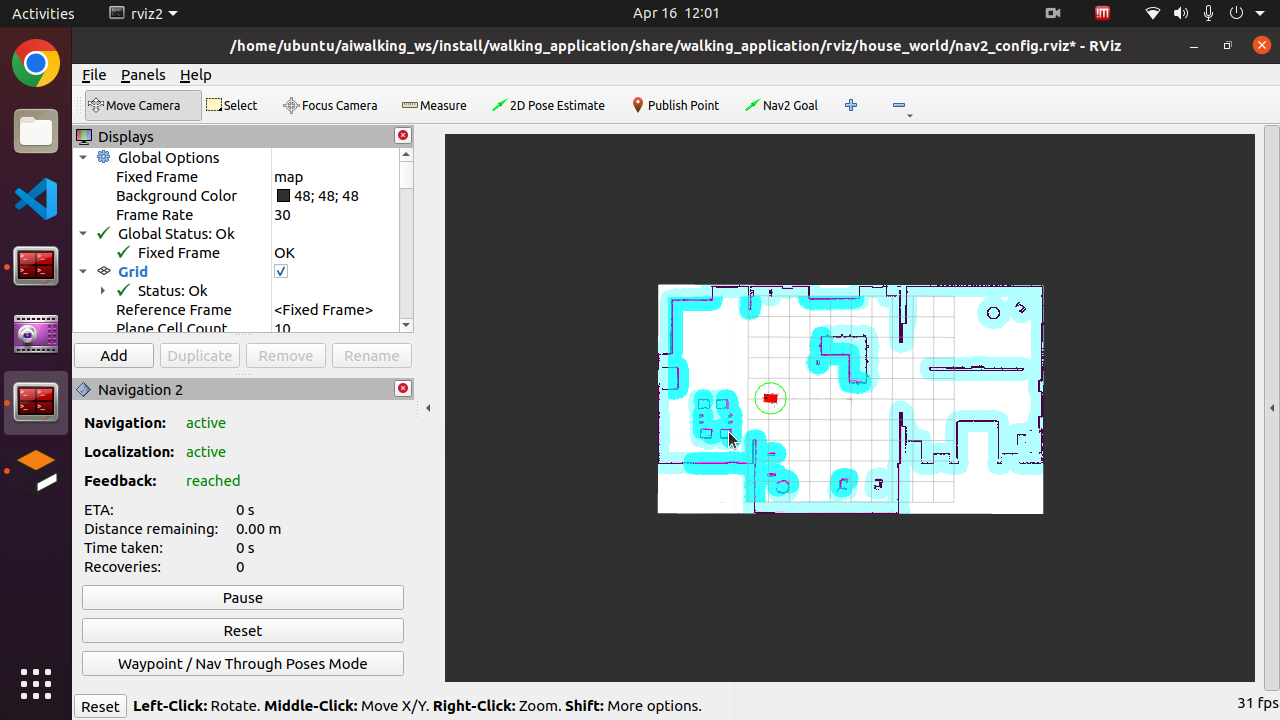The width and height of the screenshot is (1280, 720).
Task: Click the Navigation 2 panel diamond icon
Action: click(x=84, y=389)
